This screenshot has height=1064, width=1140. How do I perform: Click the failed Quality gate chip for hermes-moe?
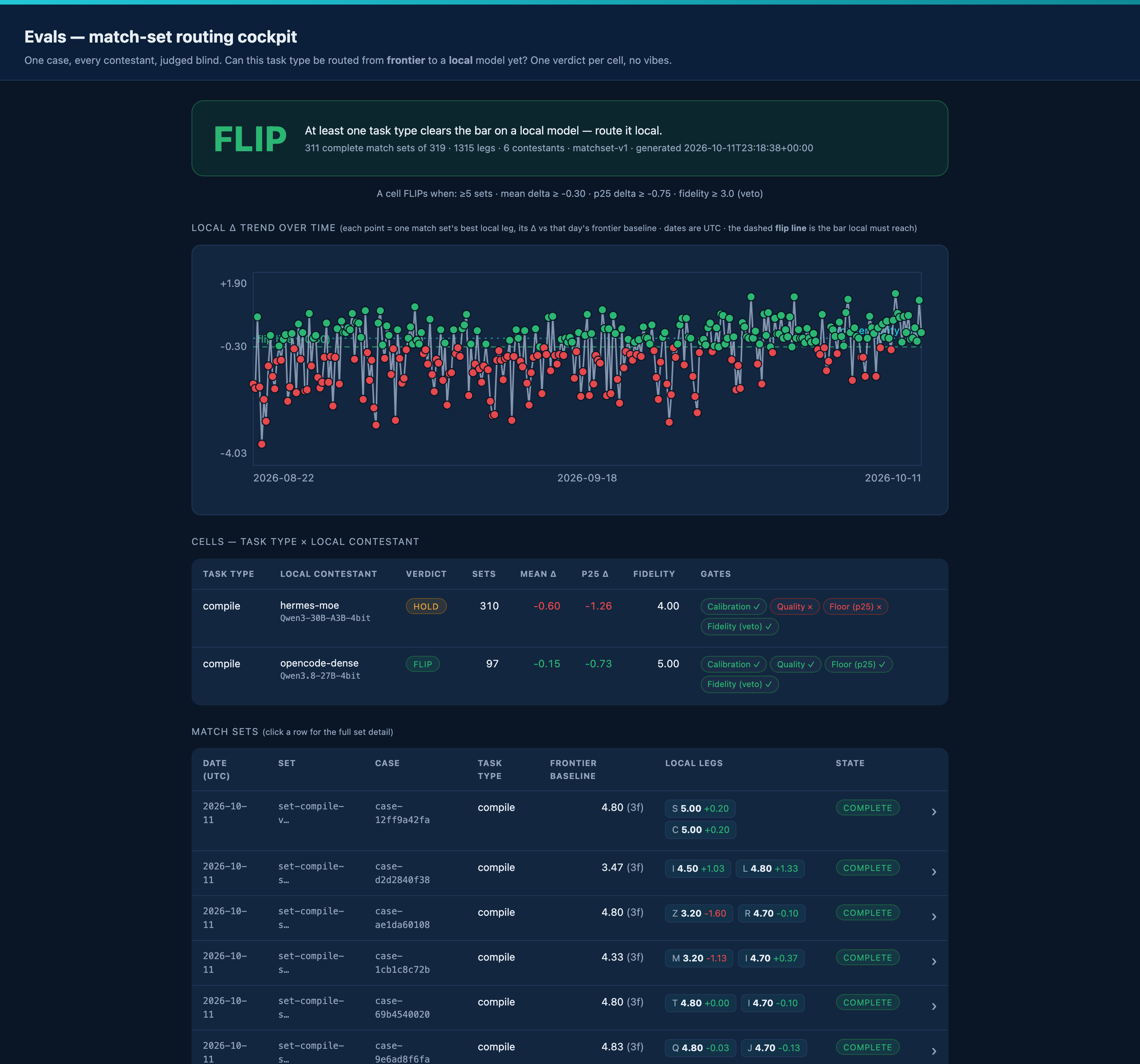(x=794, y=606)
